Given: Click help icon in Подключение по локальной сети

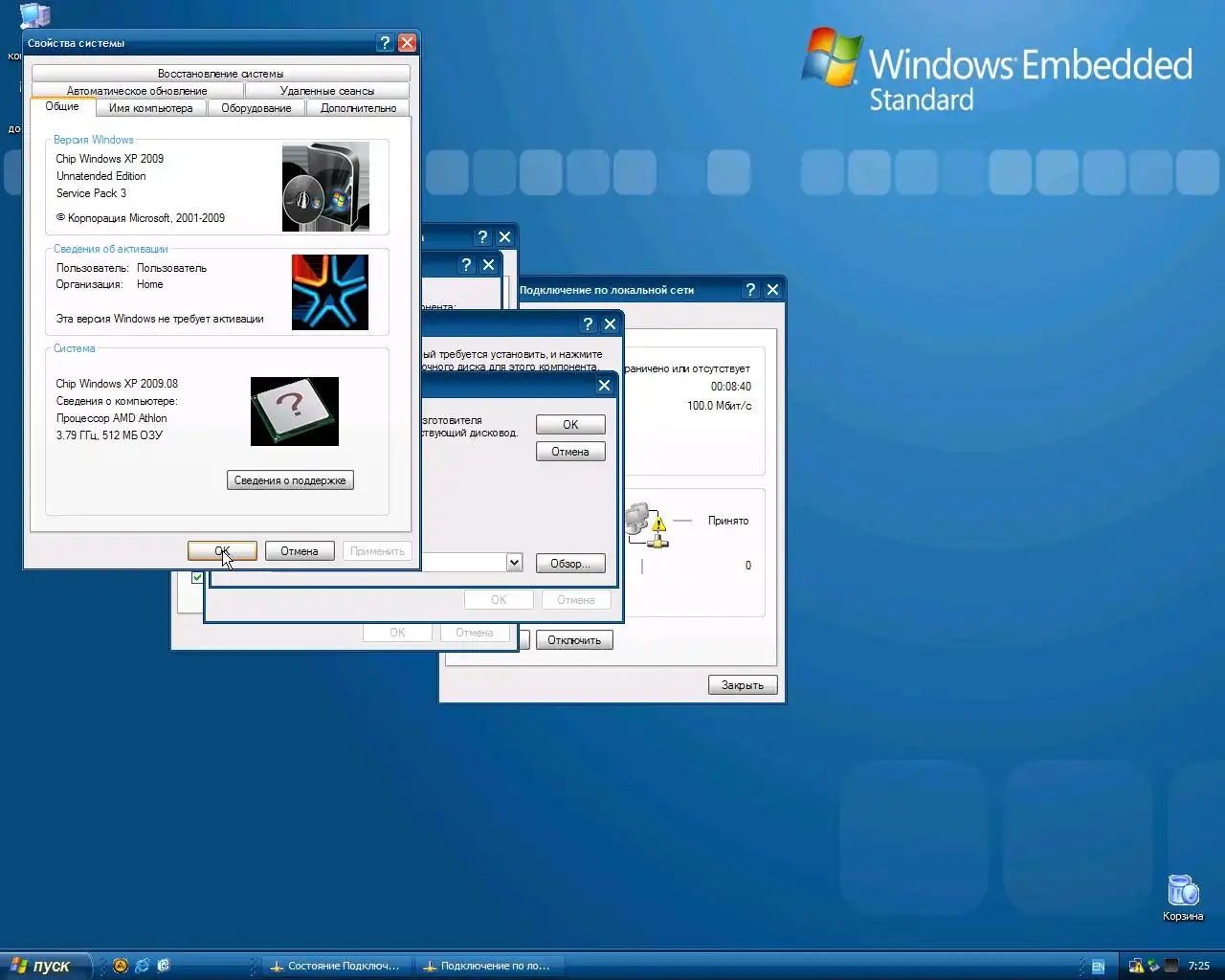Looking at the screenshot, I should coord(750,289).
